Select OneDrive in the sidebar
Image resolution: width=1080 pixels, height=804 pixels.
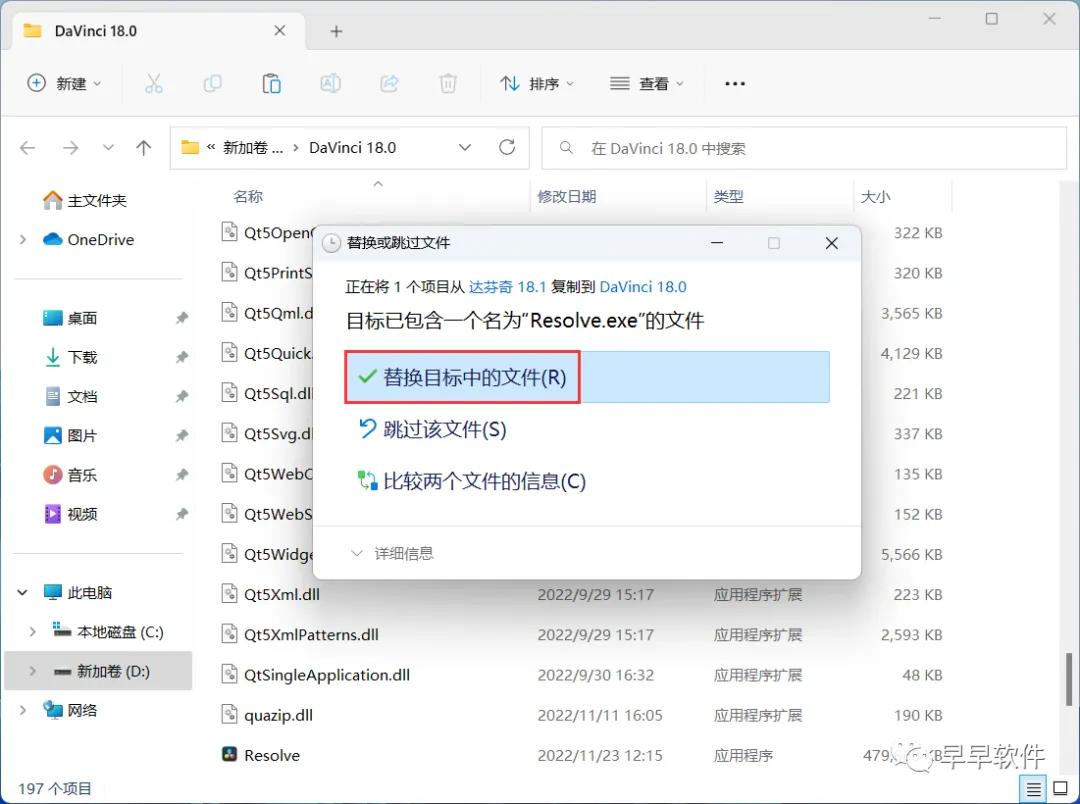pos(88,240)
